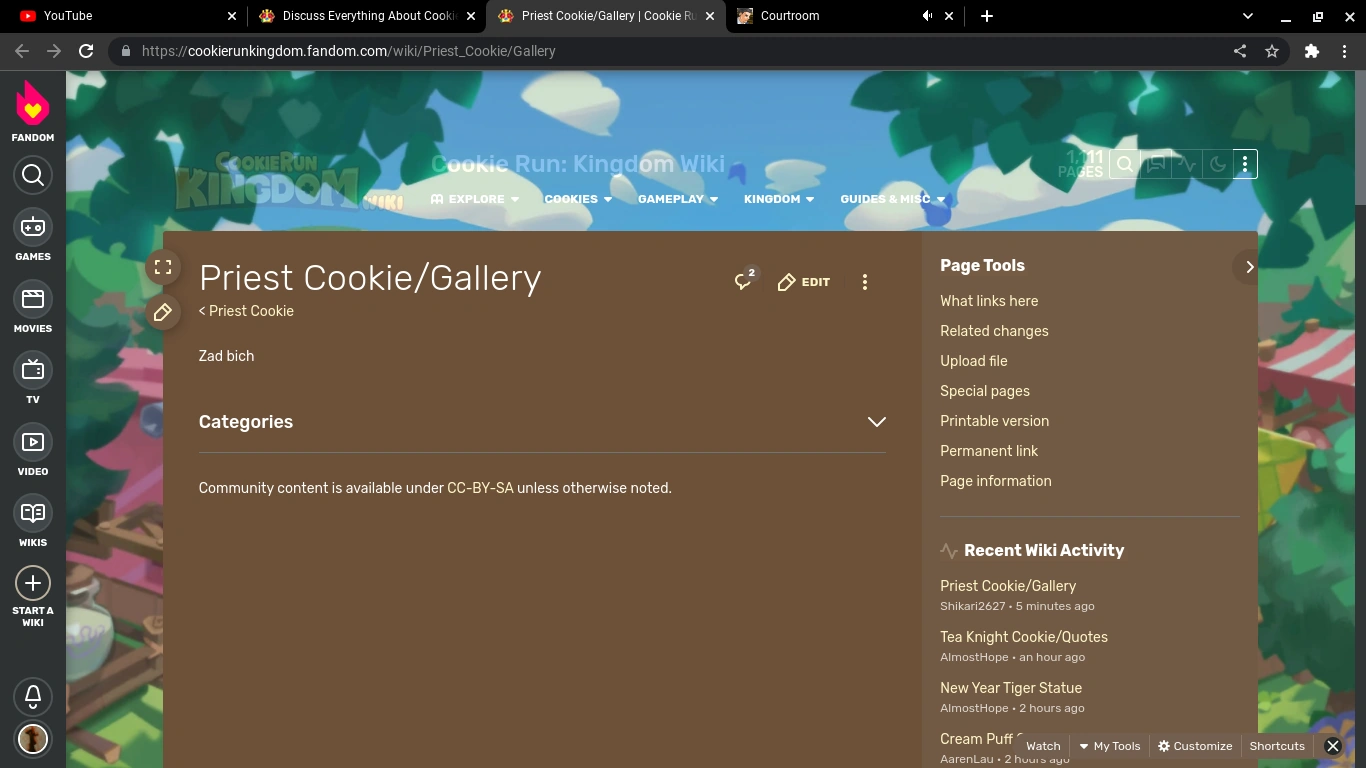Image resolution: width=1366 pixels, height=768 pixels.
Task: Open the user avatar menu
Action: pos(33,739)
